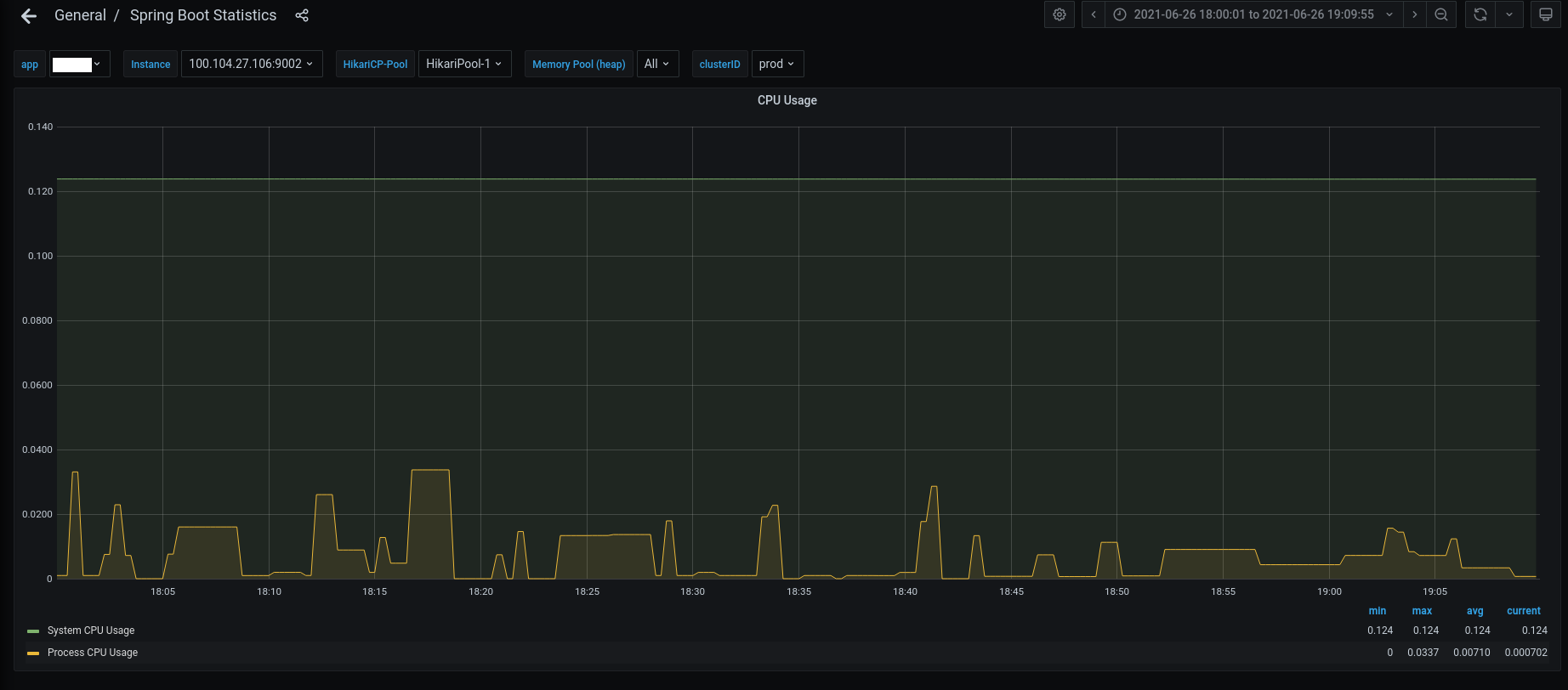Click Process CPU current value 0.000702
The image size is (1568, 690).
click(1526, 653)
